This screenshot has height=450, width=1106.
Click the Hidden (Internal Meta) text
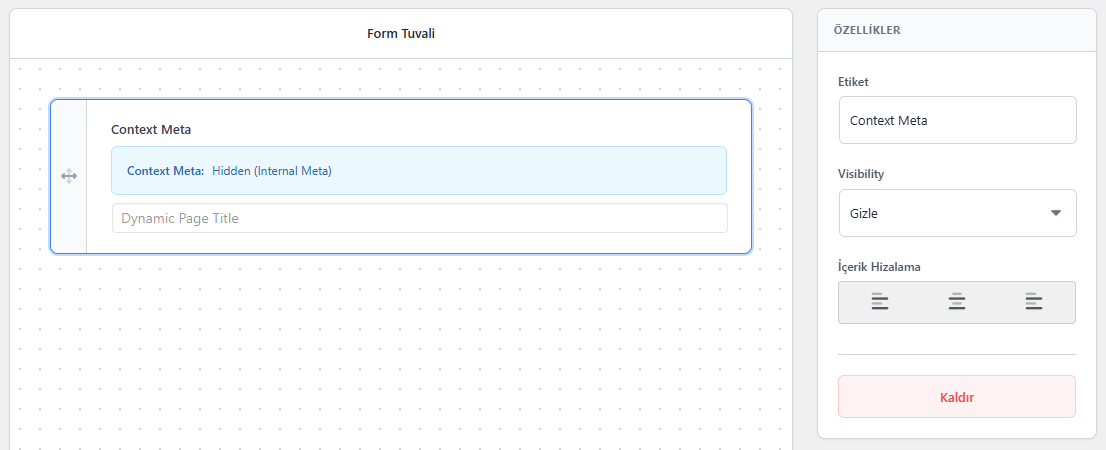pyautogui.click(x=272, y=171)
